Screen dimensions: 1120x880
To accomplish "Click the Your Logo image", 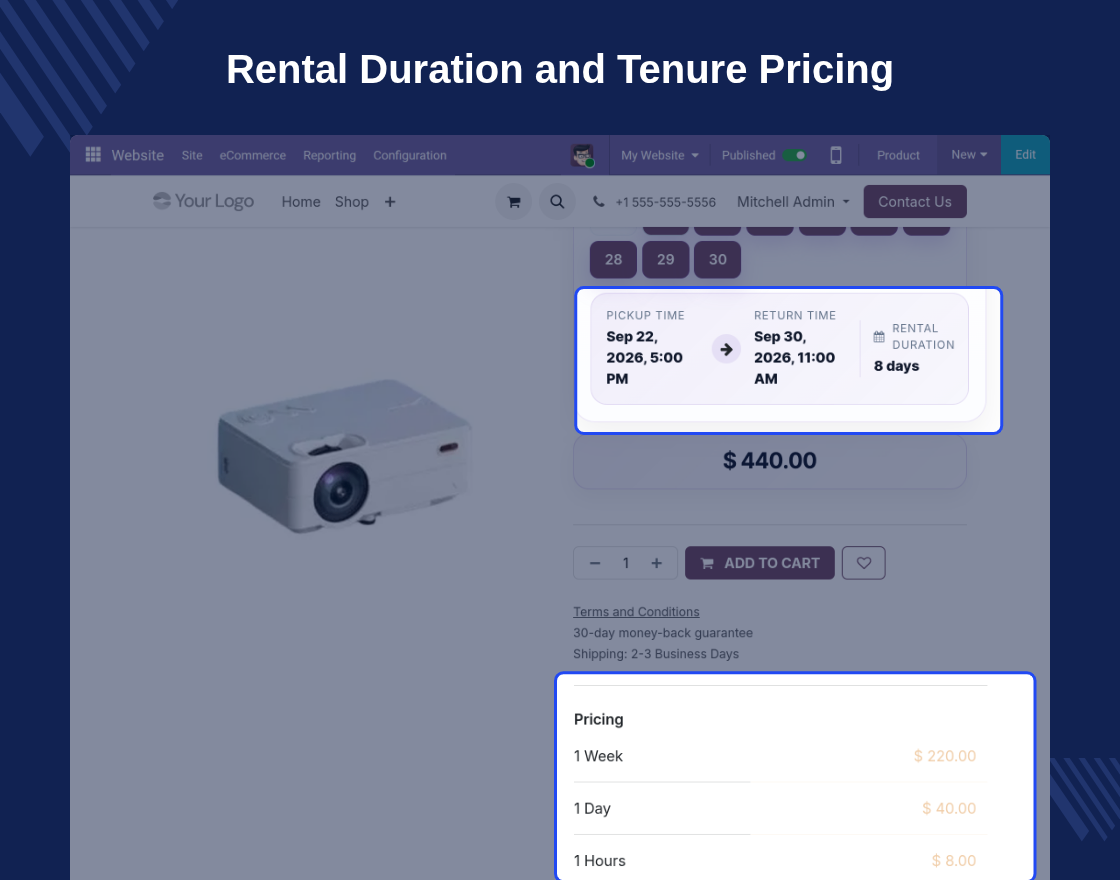I will point(204,201).
